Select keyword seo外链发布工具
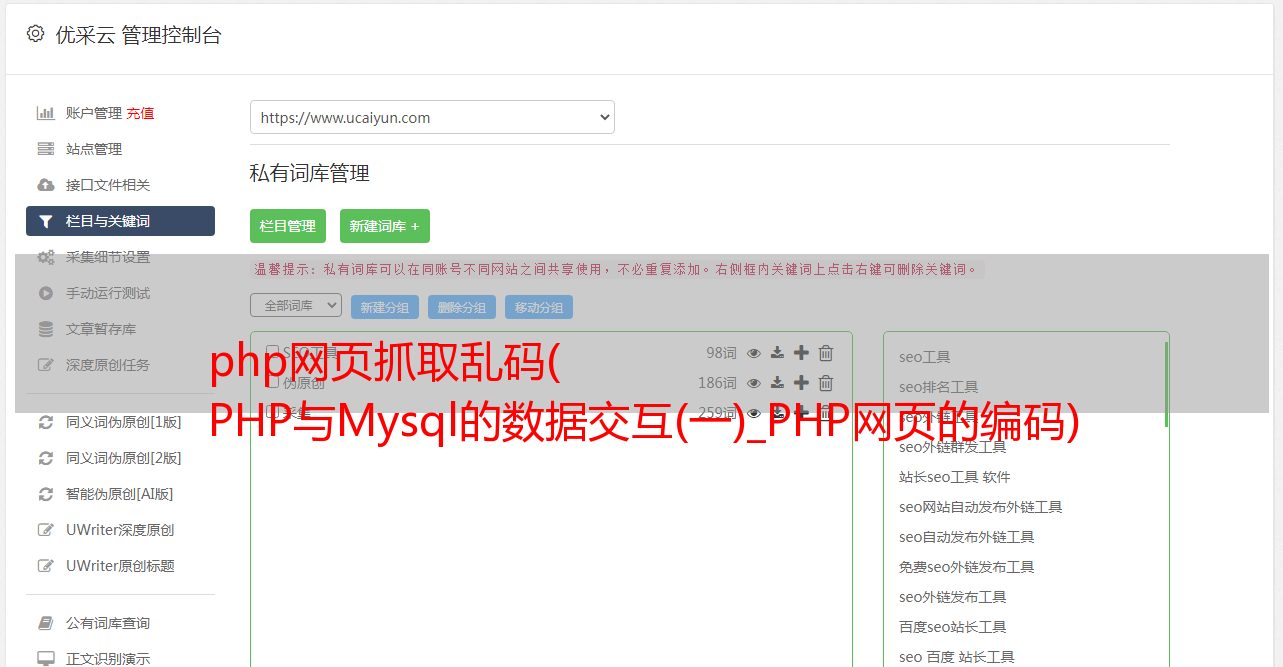The width and height of the screenshot is (1283, 667). 953,597
